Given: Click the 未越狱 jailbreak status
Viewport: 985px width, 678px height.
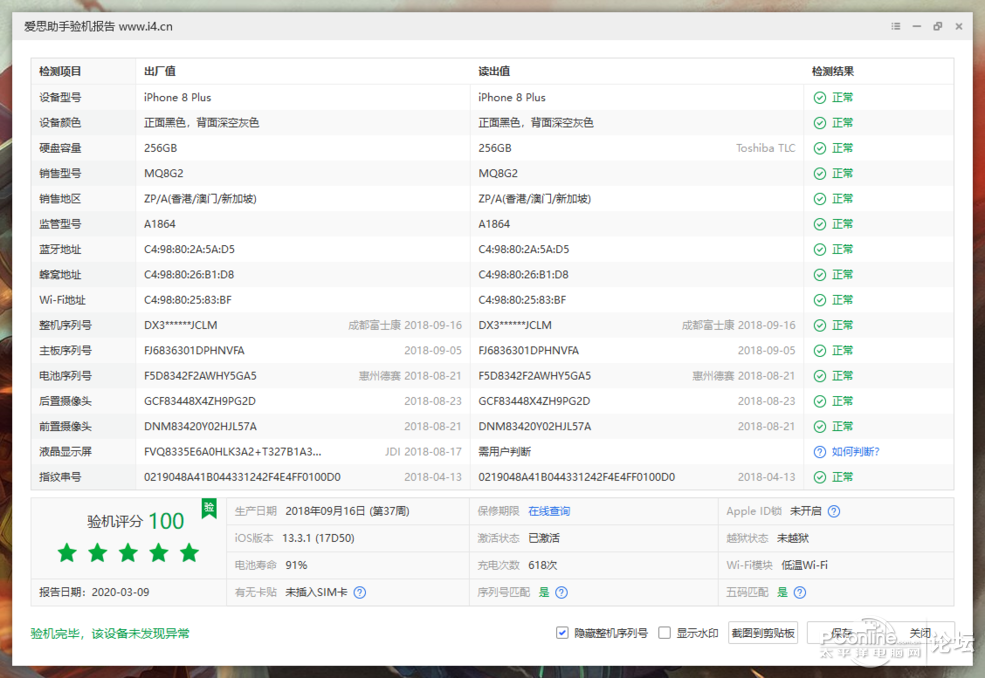Looking at the screenshot, I should click(x=793, y=538).
